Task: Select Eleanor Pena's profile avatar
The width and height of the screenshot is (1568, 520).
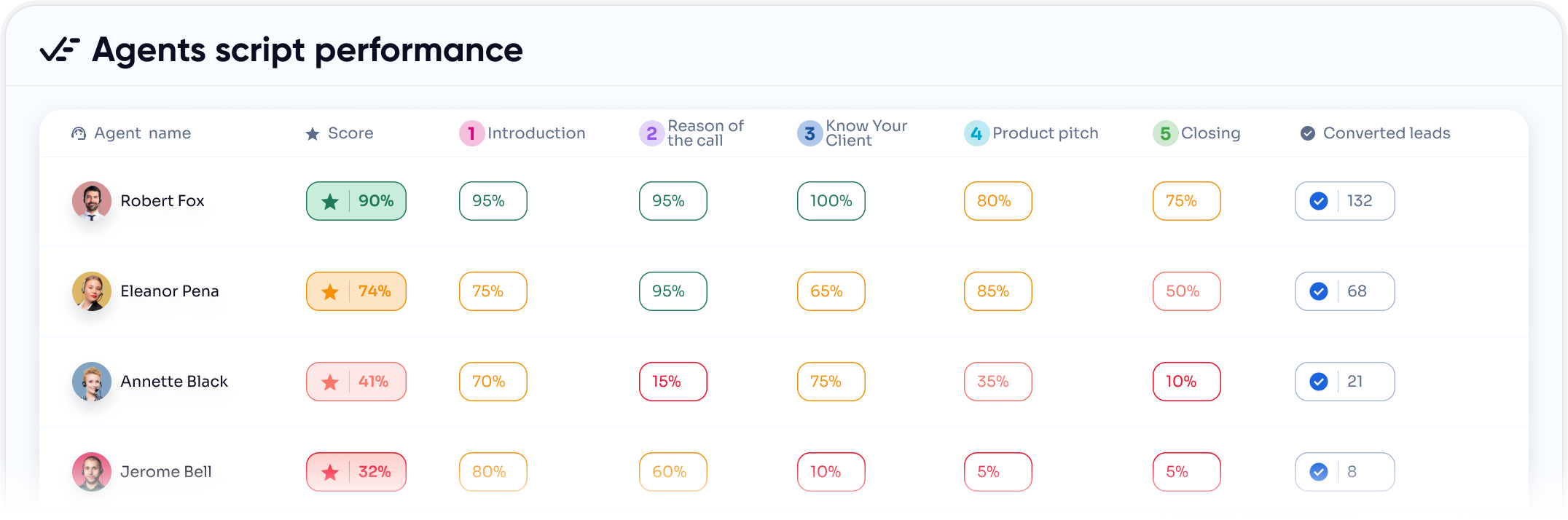Action: pyautogui.click(x=92, y=291)
